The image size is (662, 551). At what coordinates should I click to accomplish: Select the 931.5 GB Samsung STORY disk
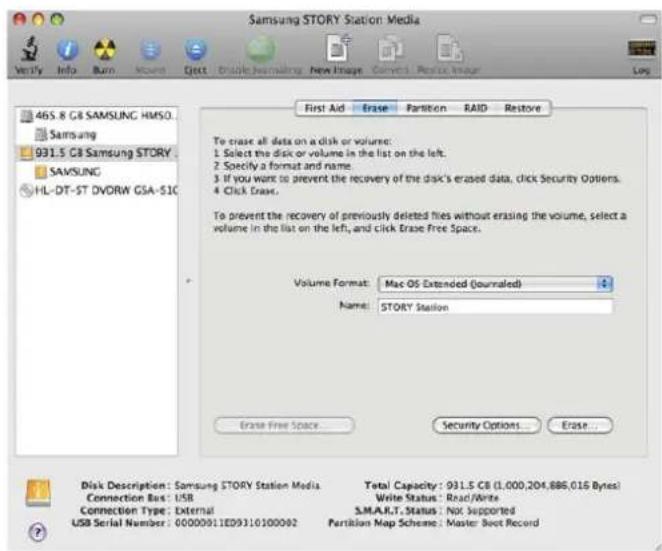click(x=97, y=153)
